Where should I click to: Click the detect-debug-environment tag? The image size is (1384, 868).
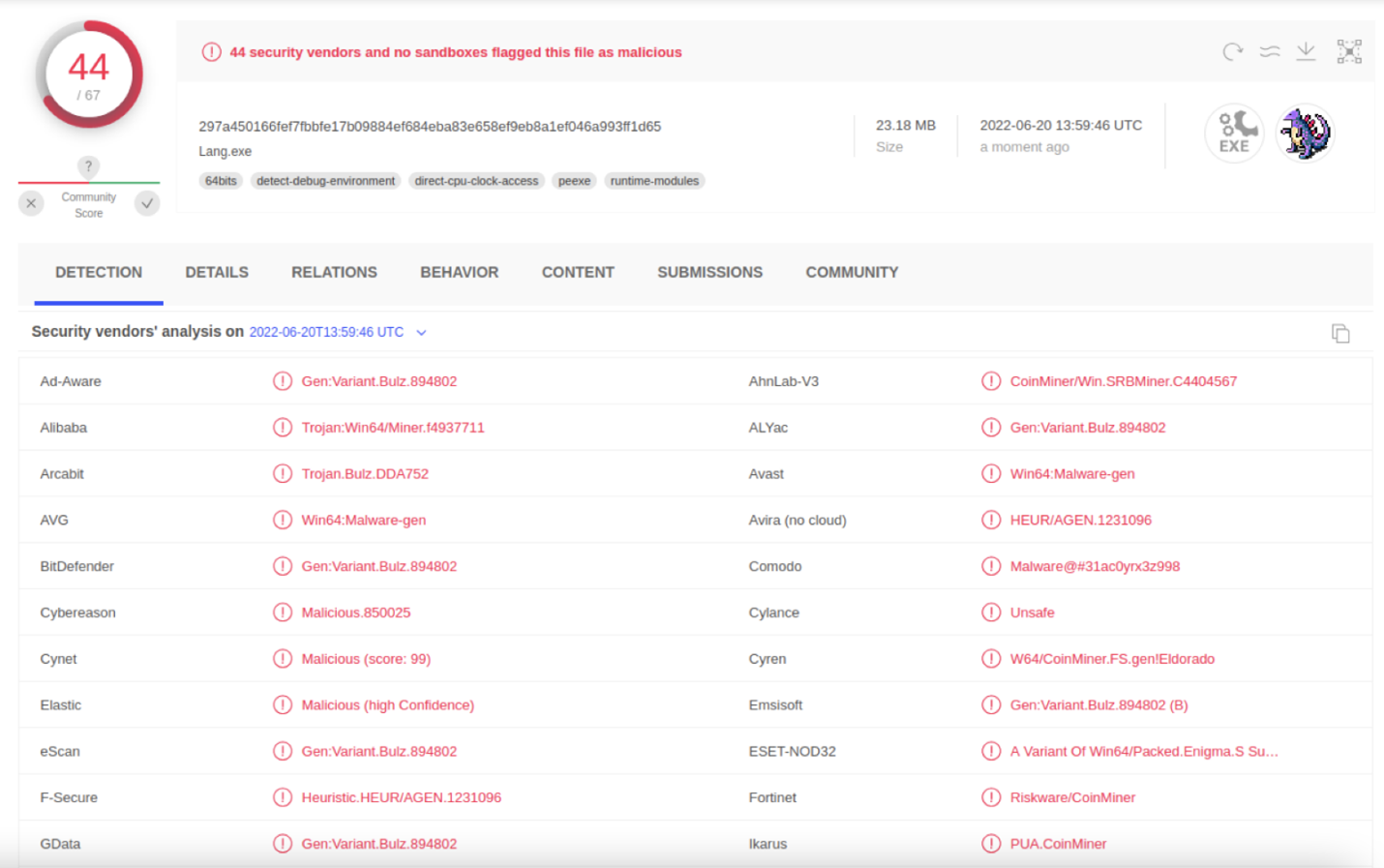click(x=325, y=181)
